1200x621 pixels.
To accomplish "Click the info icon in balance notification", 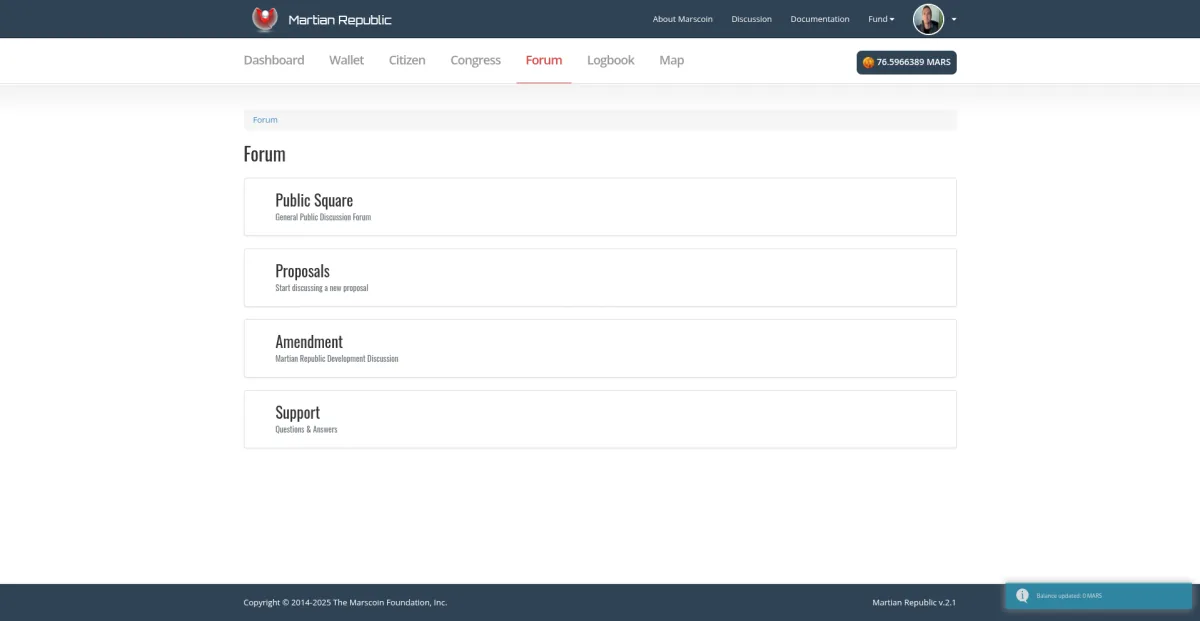I will [1022, 596].
